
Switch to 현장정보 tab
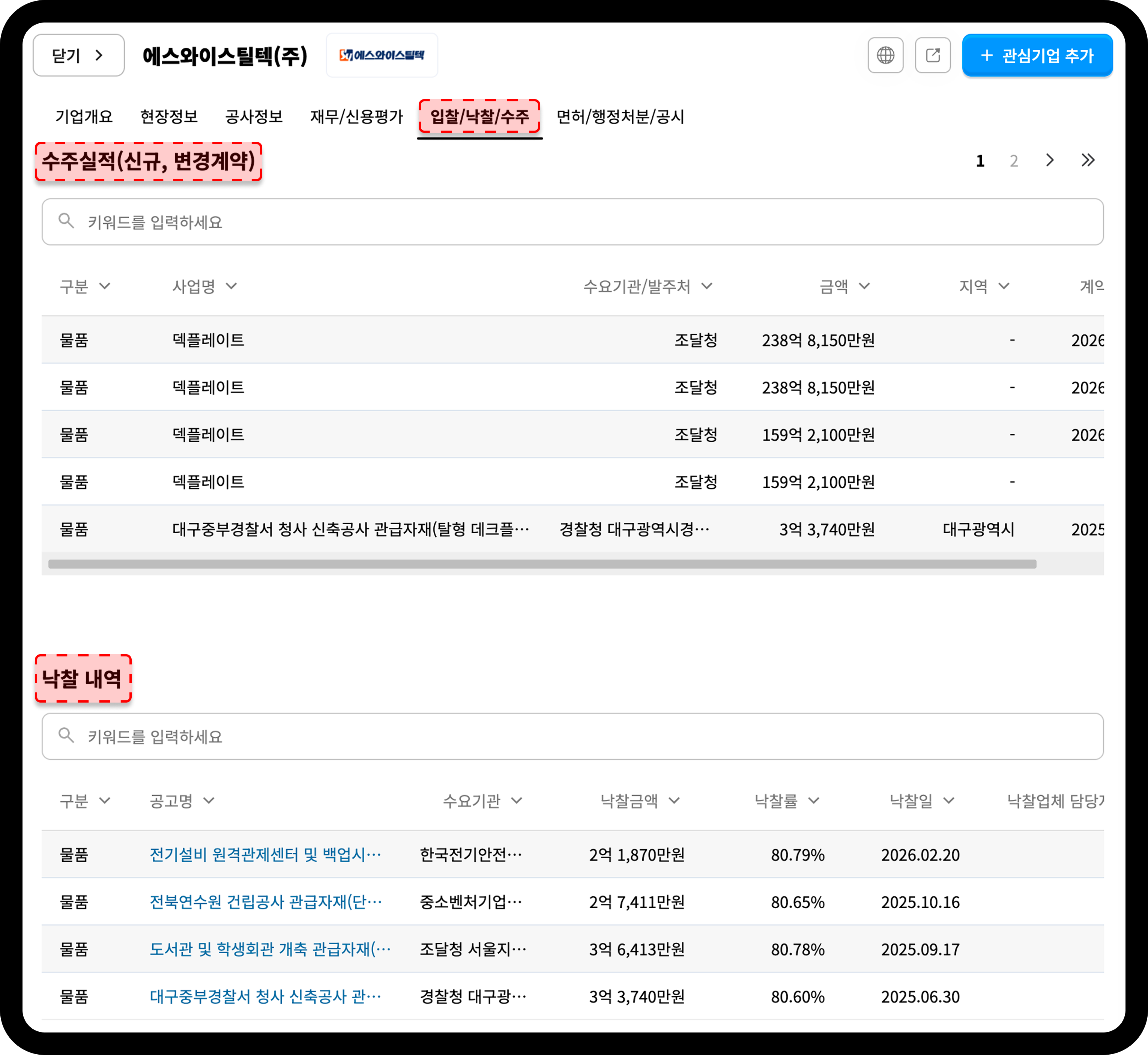tap(169, 116)
